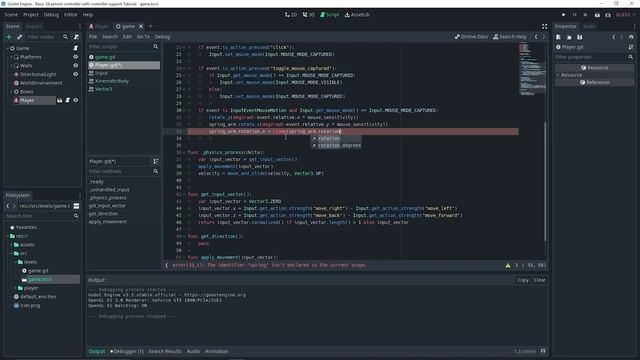Click the Filter properties field
This screenshot has height=360, width=640.
click(594, 57)
